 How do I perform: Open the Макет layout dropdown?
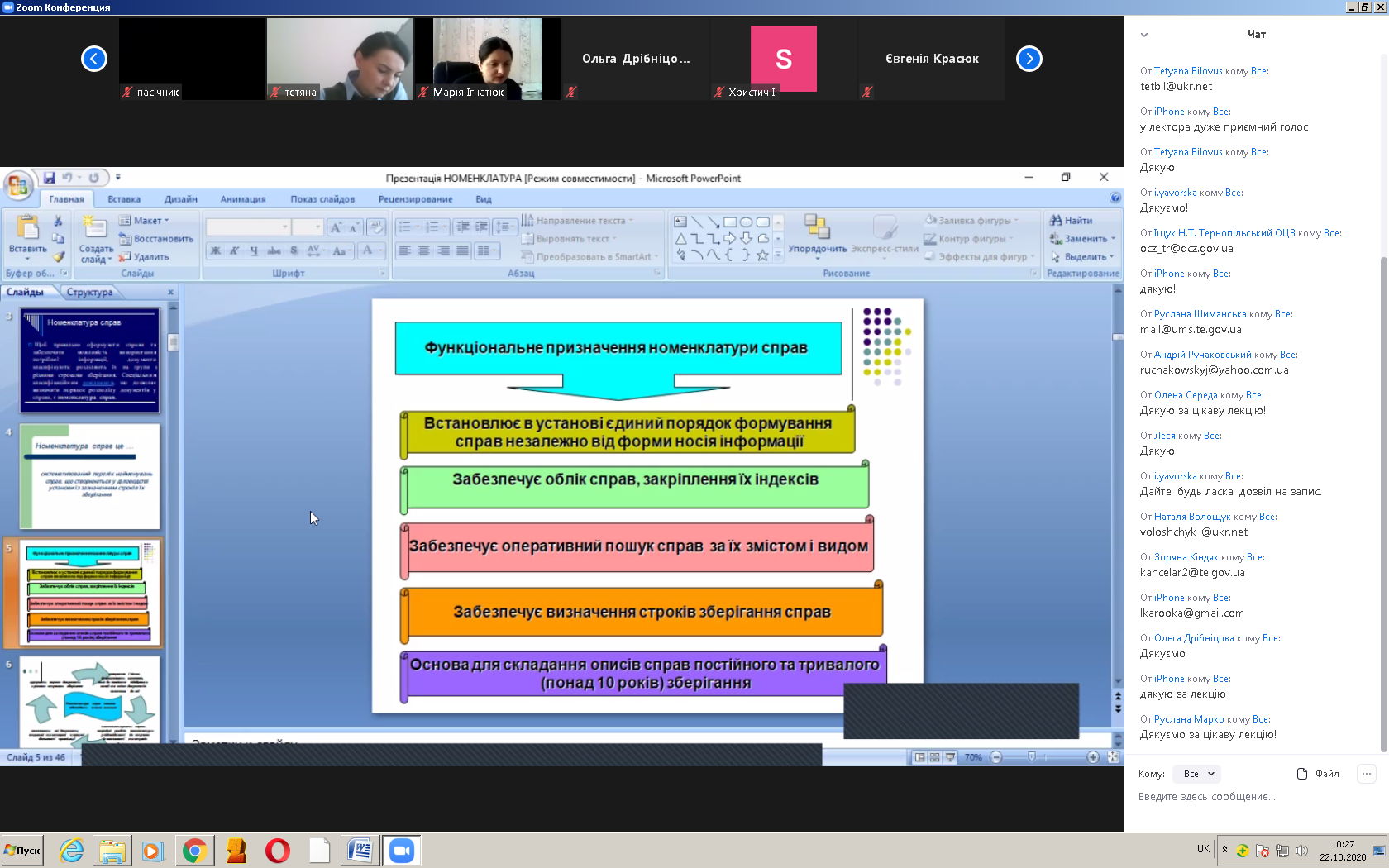pos(144,221)
